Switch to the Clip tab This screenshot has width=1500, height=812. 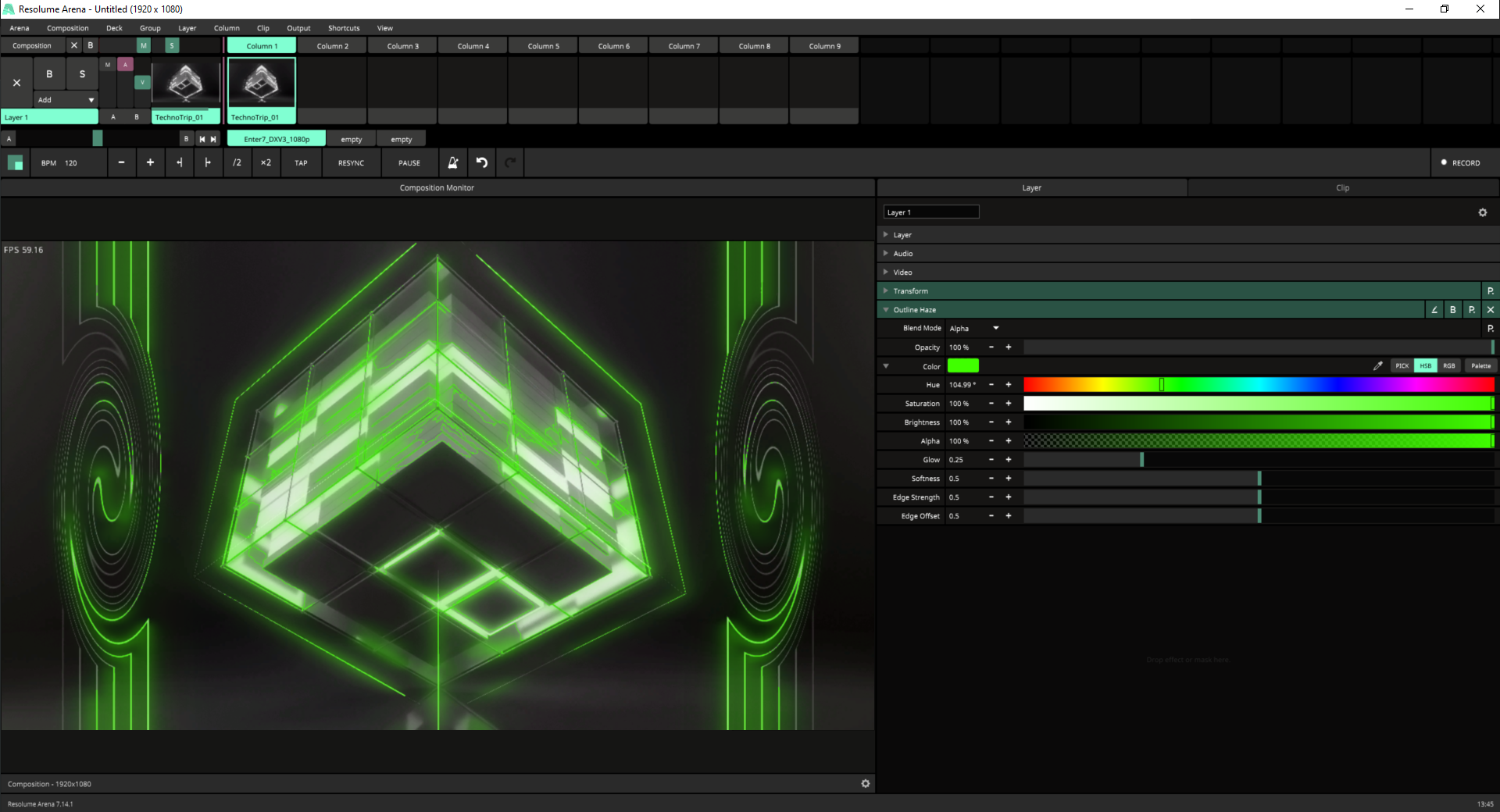tap(1342, 188)
